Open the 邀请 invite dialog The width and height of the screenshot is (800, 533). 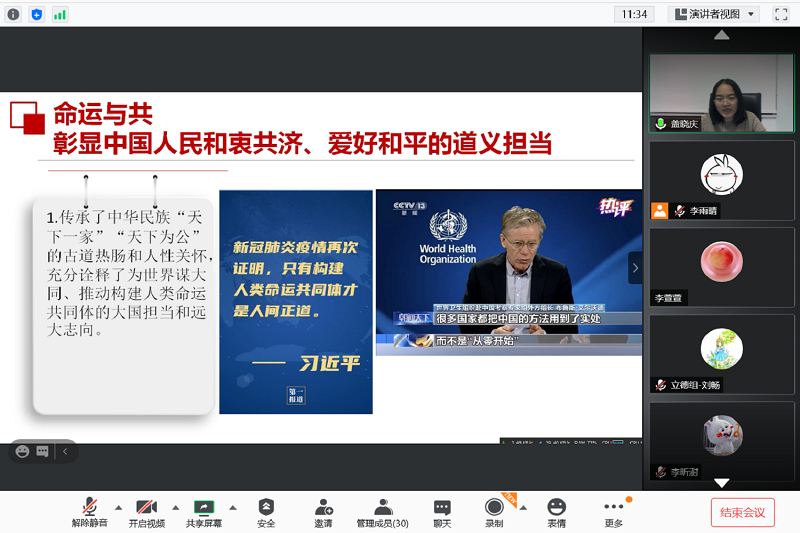click(x=323, y=512)
